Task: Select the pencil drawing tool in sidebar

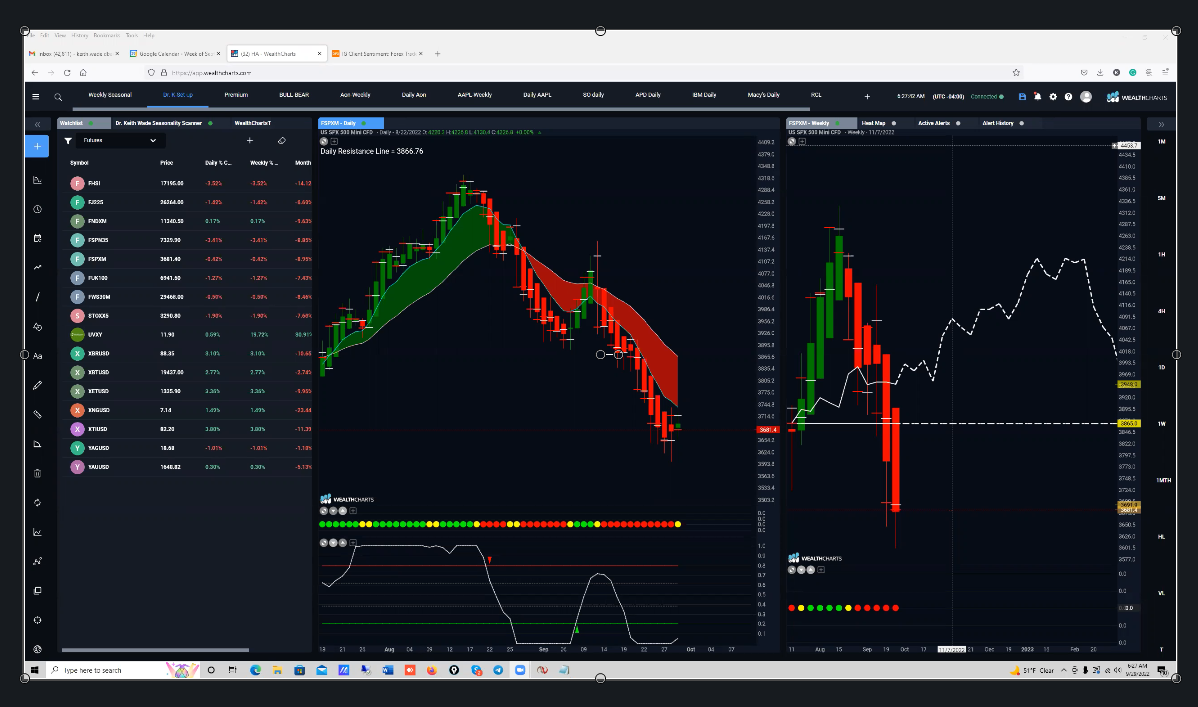Action: (x=37, y=385)
